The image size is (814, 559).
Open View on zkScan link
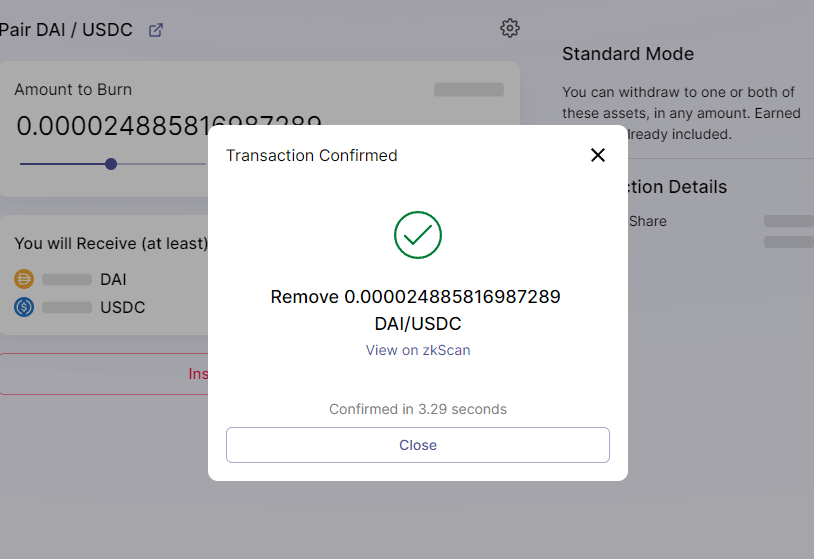pos(418,350)
